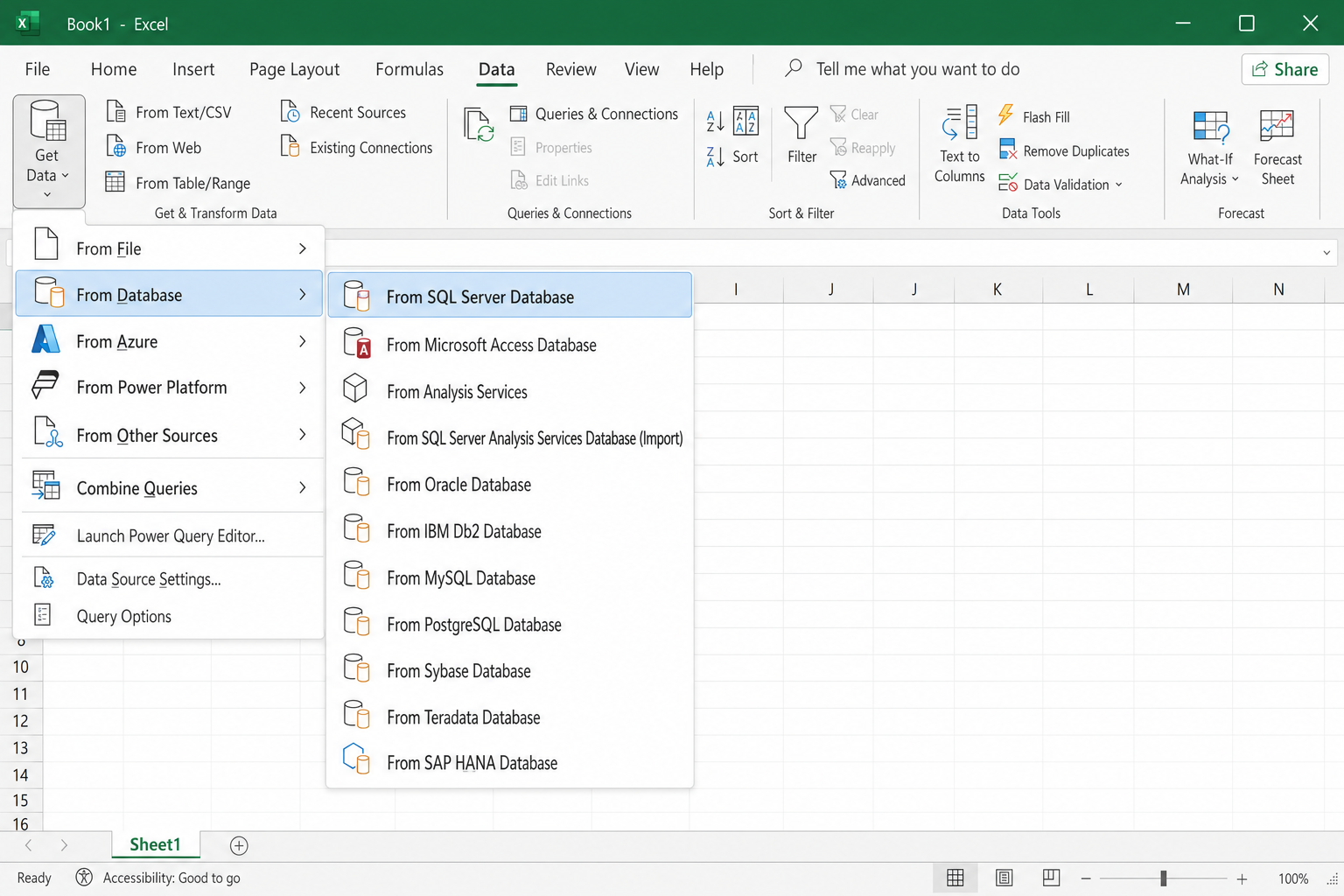Open Query Options
The height and width of the screenshot is (896, 1344).
click(x=170, y=616)
